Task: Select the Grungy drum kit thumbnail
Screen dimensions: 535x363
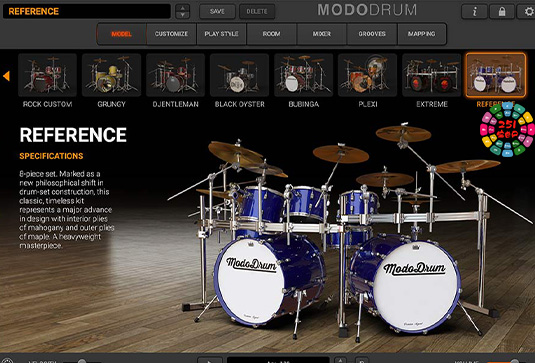Action: click(111, 75)
